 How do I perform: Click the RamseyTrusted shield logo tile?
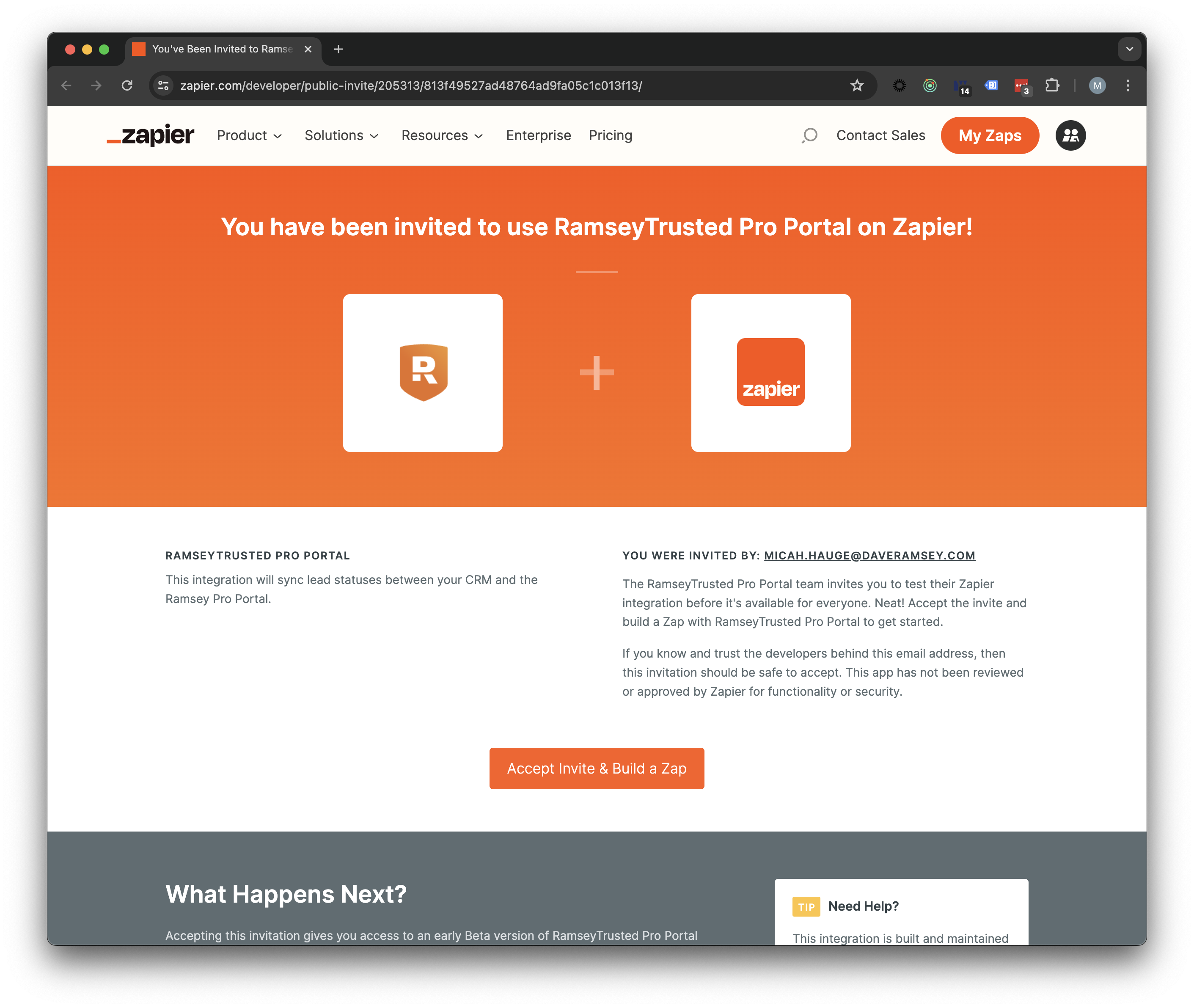click(423, 372)
